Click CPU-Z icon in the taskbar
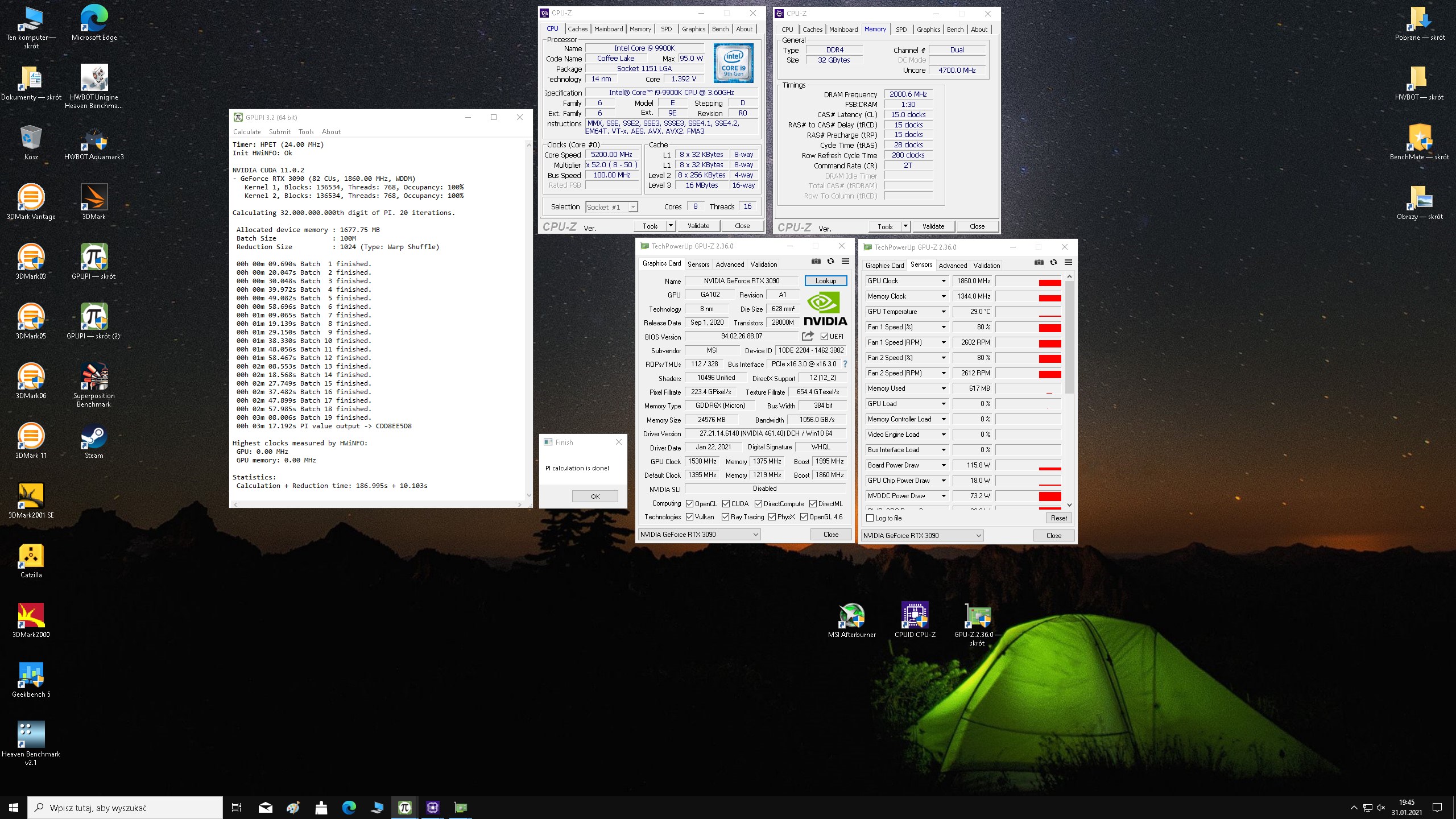The height and width of the screenshot is (819, 1456). 432,807
